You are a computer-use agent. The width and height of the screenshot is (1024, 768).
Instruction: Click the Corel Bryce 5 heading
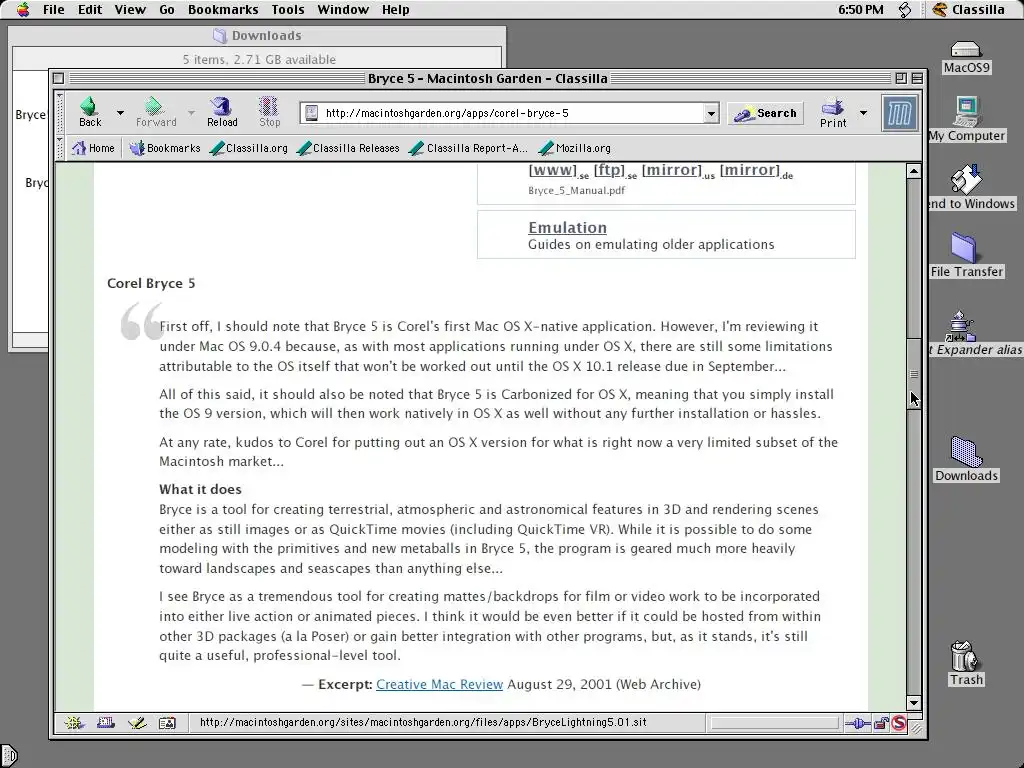pos(151,283)
